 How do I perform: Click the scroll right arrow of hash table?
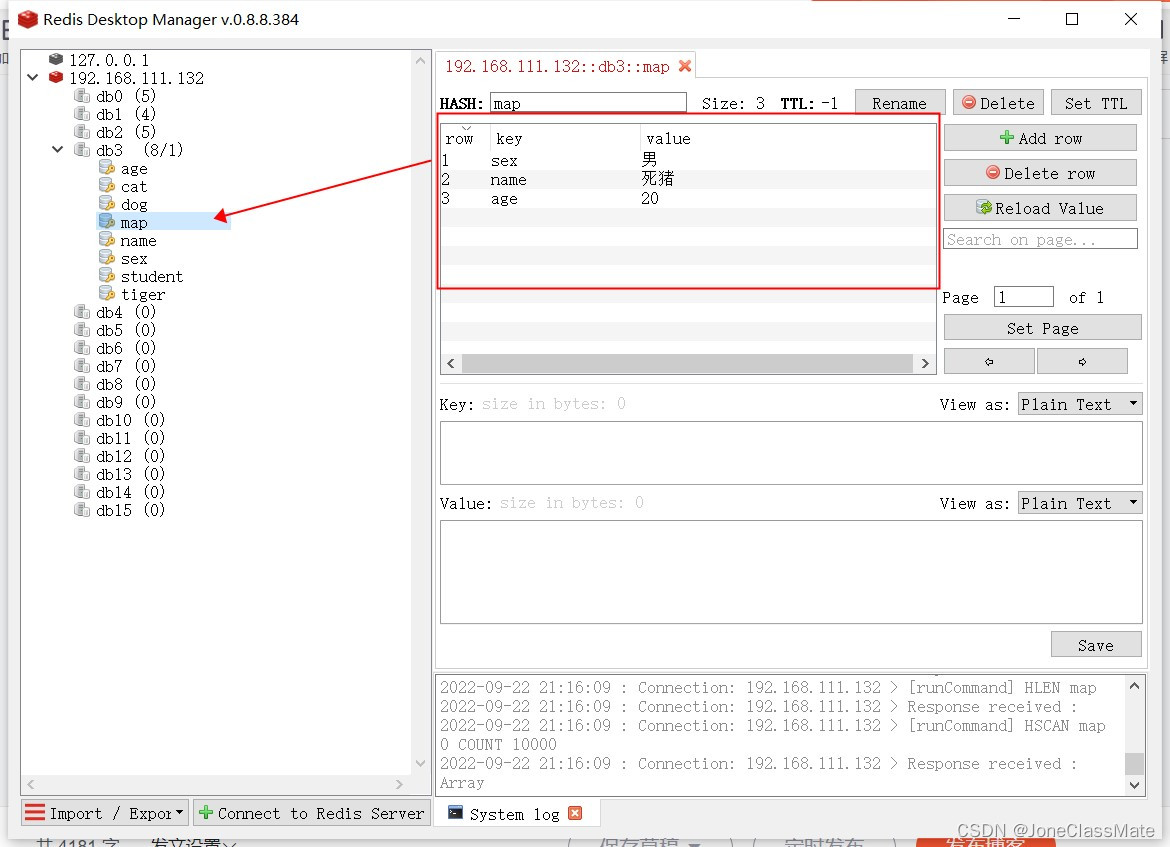coord(925,363)
